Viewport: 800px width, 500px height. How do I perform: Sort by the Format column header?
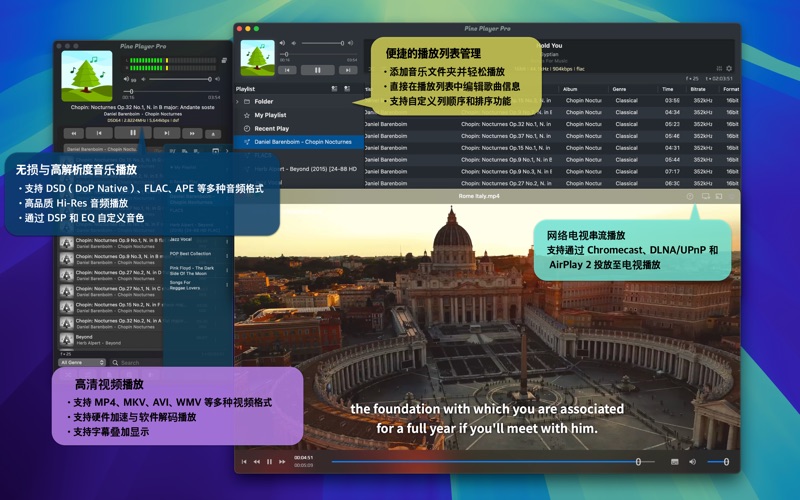point(731,89)
